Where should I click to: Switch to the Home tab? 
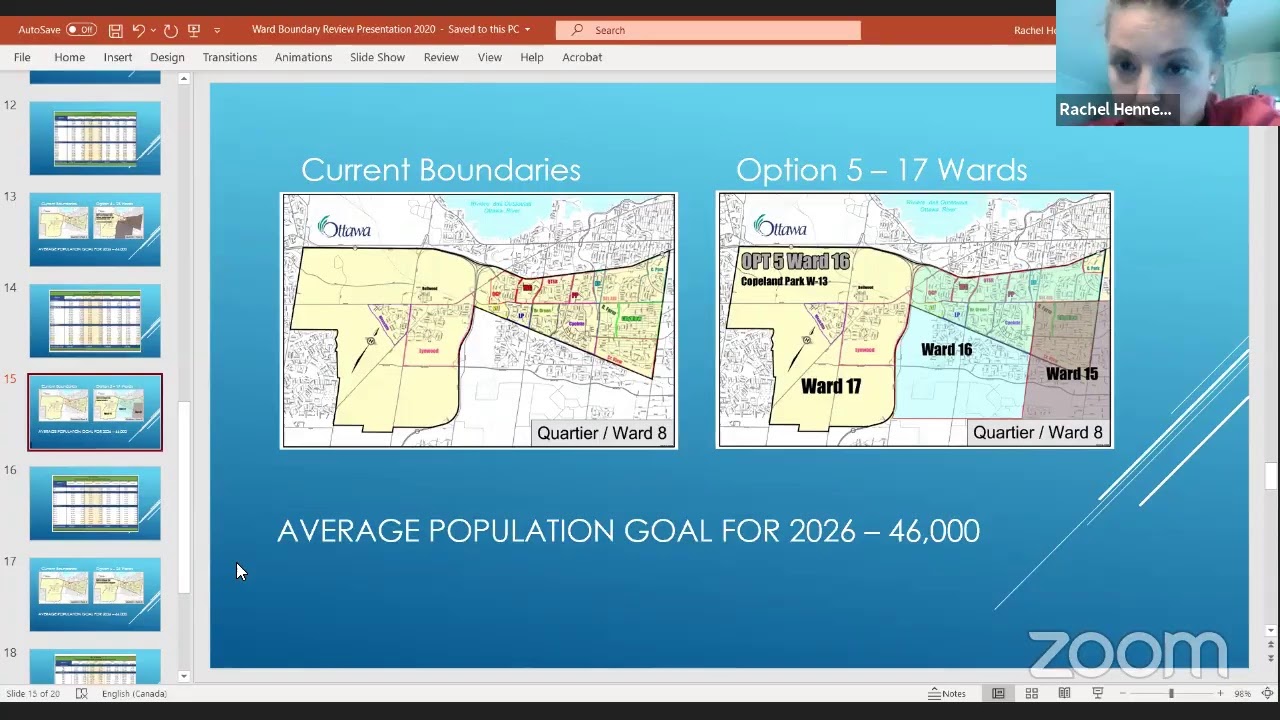[69, 57]
